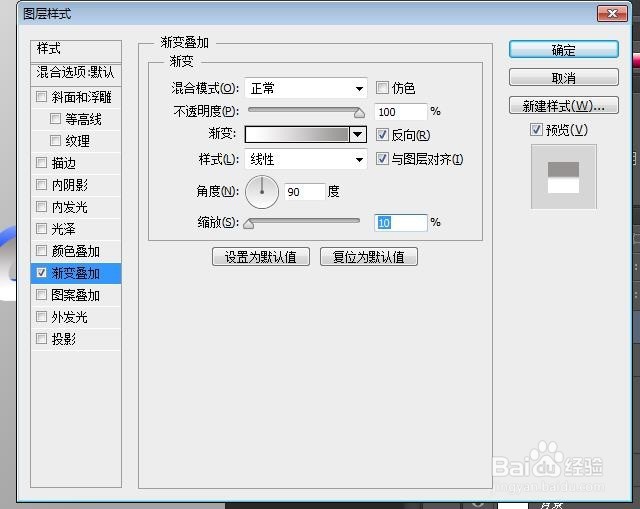Enable the 纹理 checkbox
Image resolution: width=640 pixels, height=509 pixels.
pyautogui.click(x=55, y=141)
